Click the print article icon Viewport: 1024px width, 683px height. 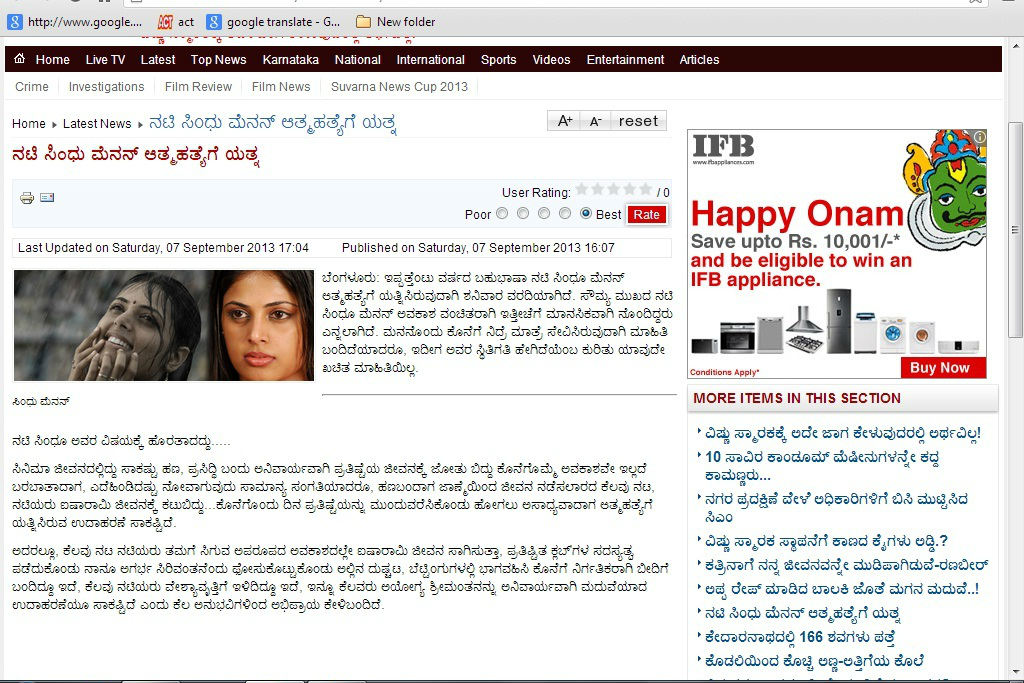[27, 198]
